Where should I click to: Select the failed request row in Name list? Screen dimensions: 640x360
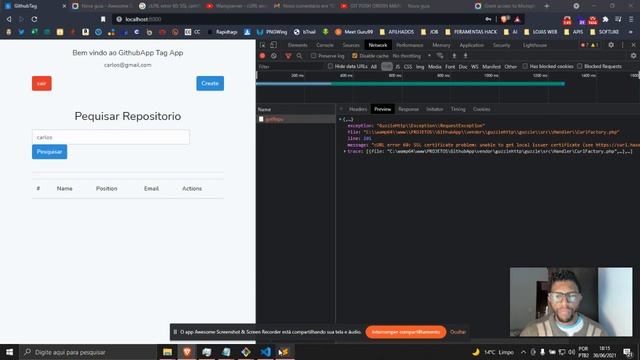pyautogui.click(x=296, y=119)
